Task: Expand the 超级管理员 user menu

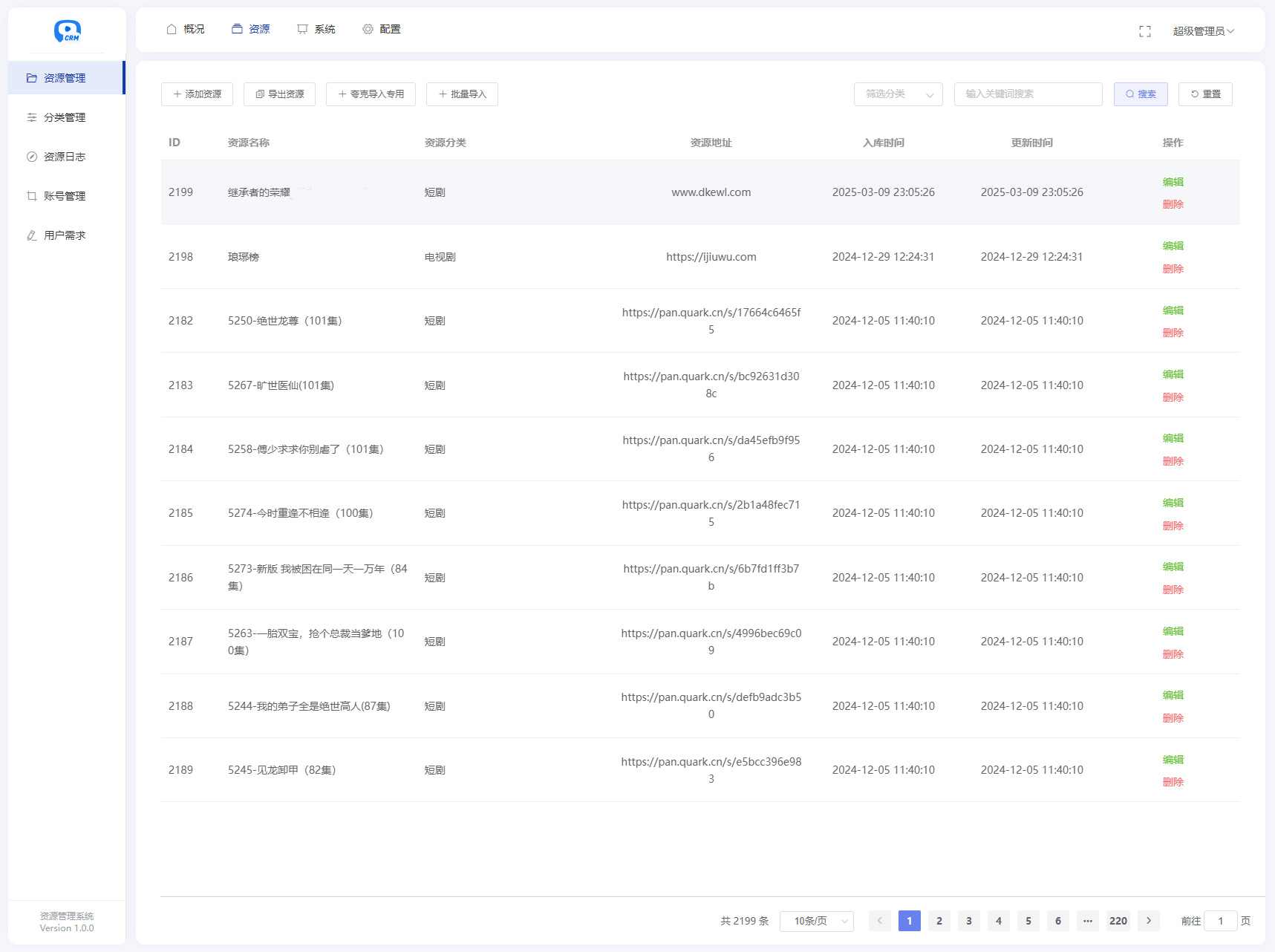Action: coord(1202,31)
